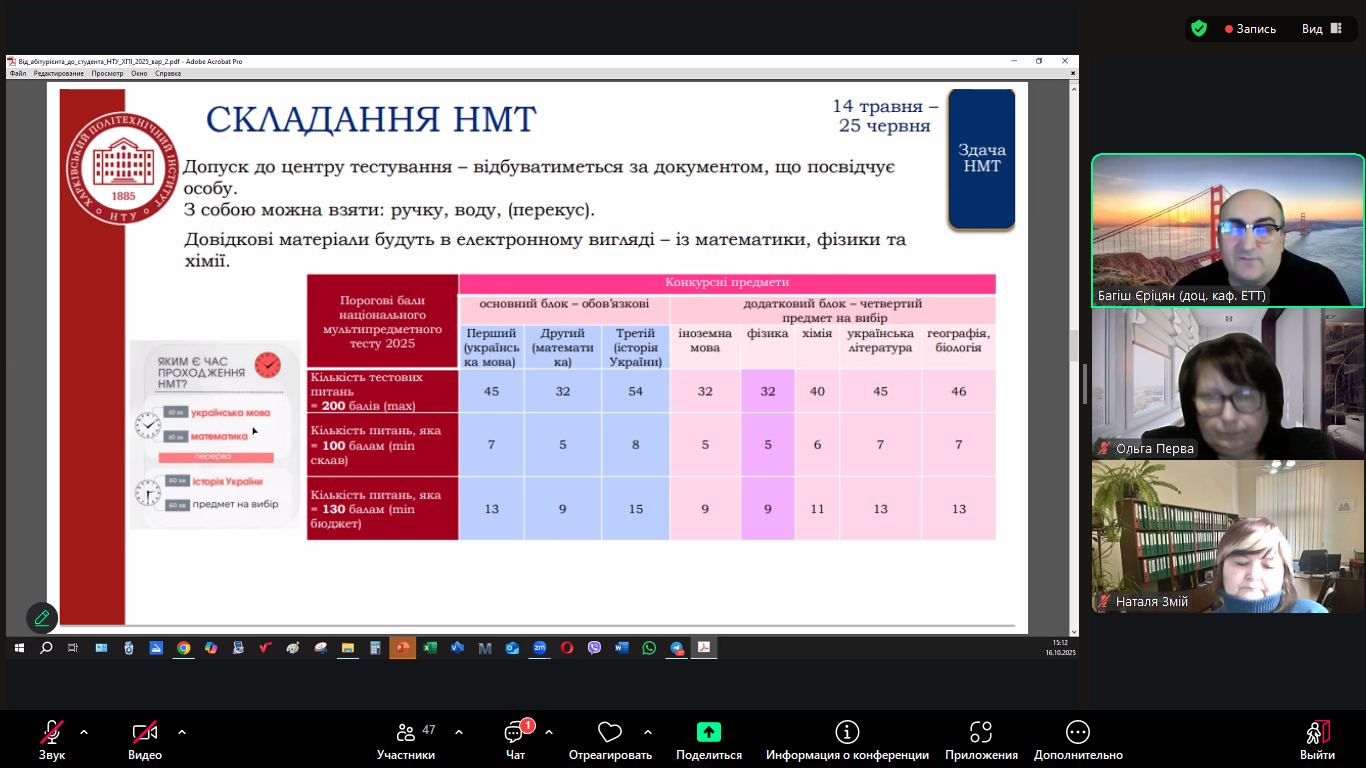This screenshot has width=1366, height=768.
Task: Open the Дополнительно more options menu
Action: pyautogui.click(x=1078, y=741)
